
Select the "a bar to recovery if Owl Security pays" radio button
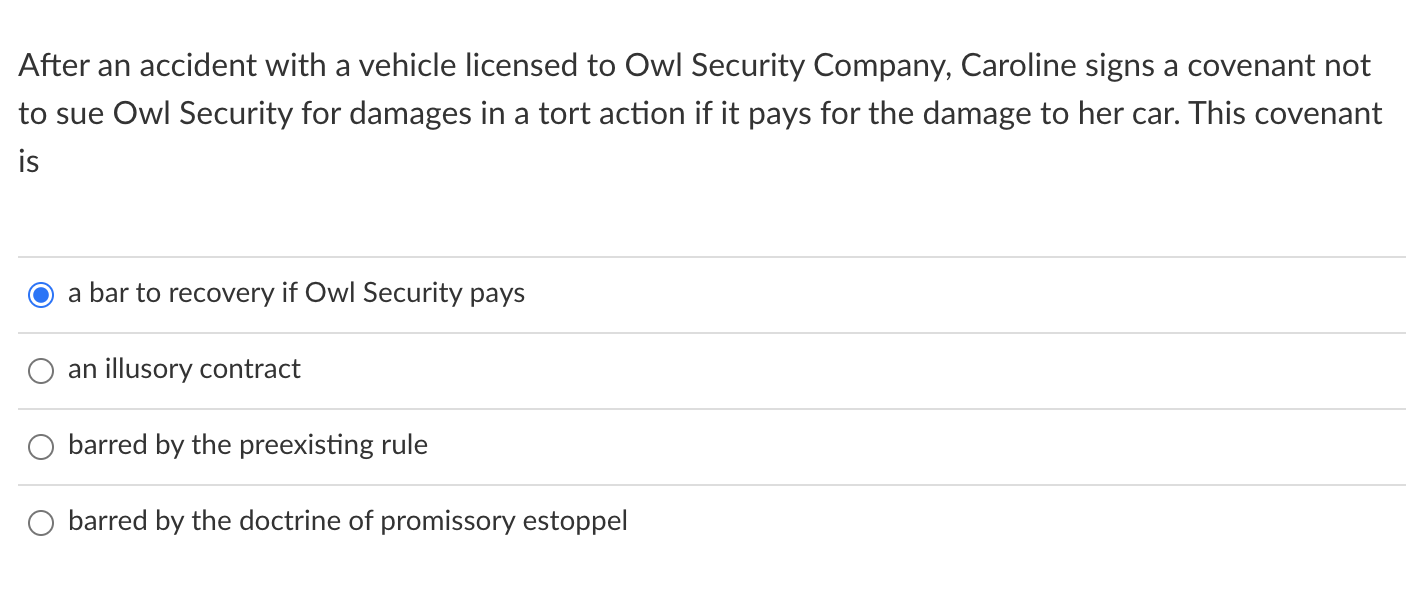41,294
